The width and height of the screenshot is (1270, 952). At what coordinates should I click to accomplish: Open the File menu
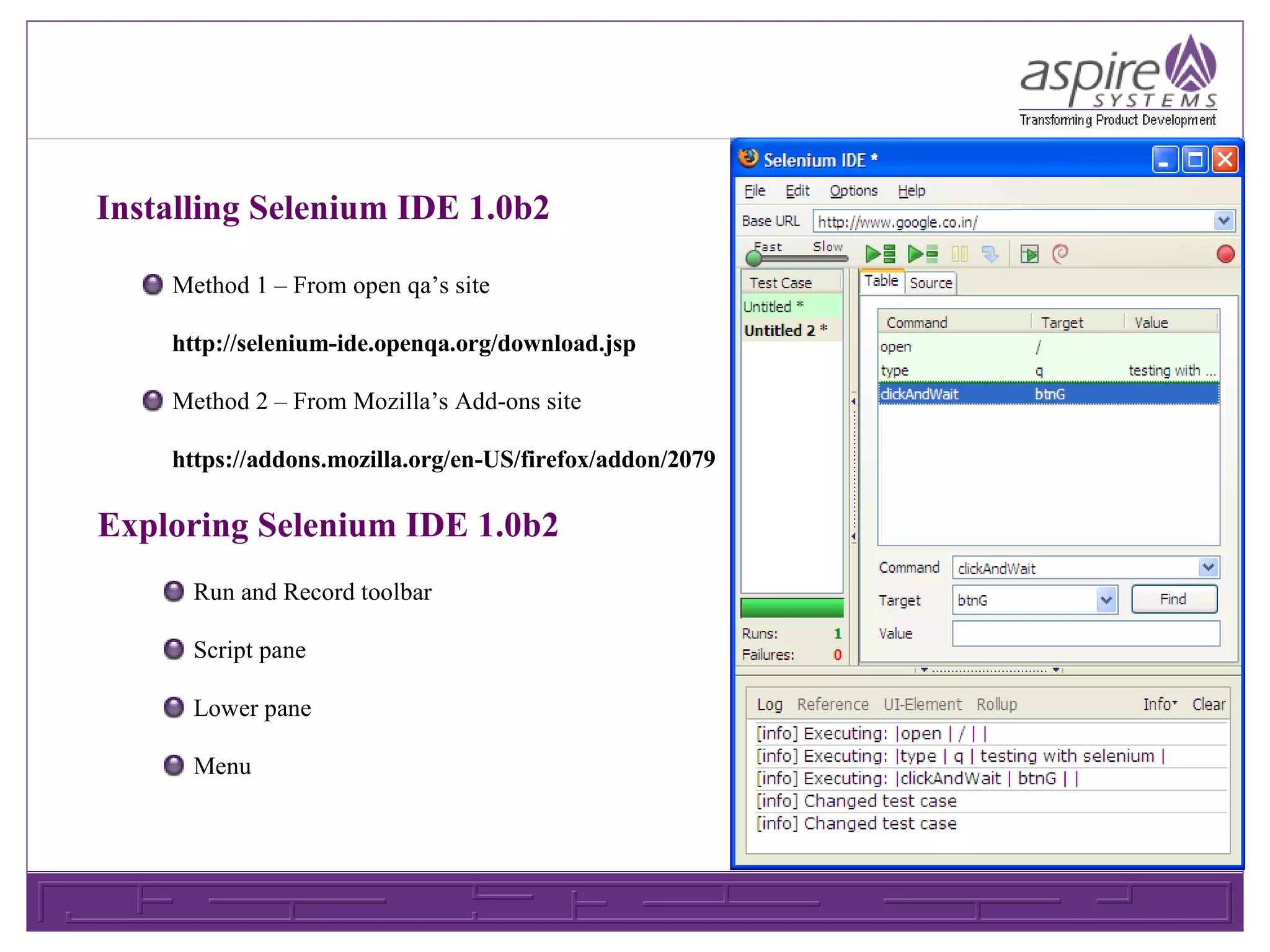(x=755, y=191)
